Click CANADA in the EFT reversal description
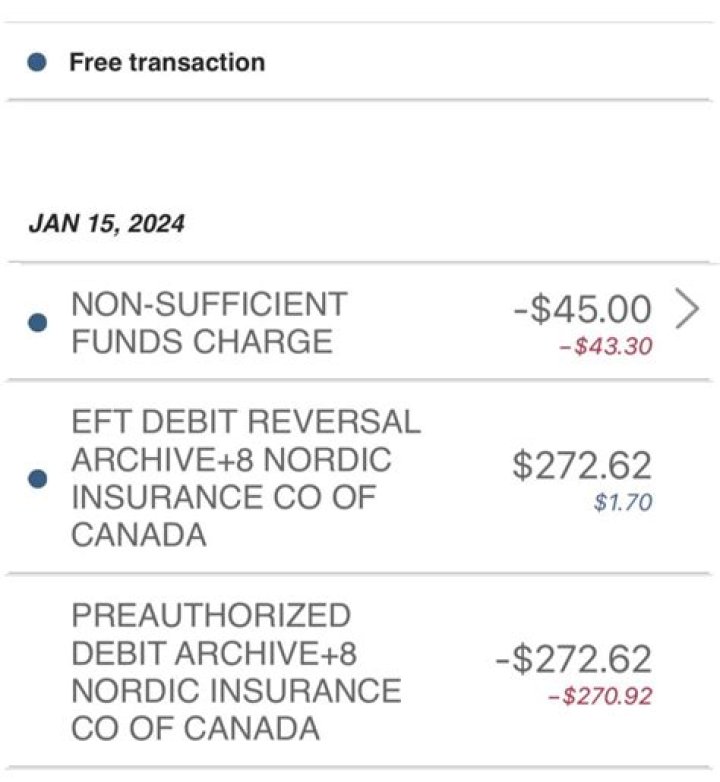The image size is (720, 782). 139,535
